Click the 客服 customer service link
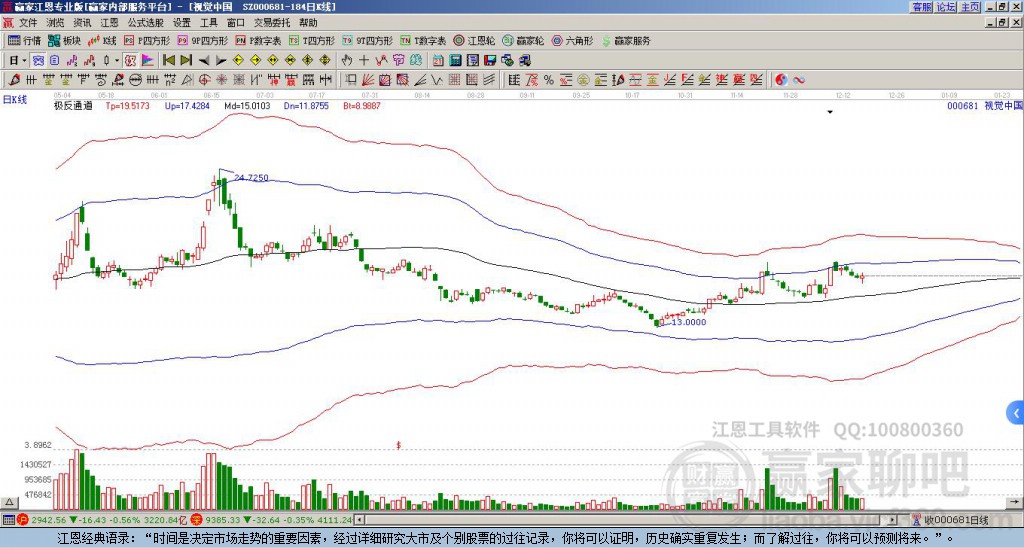Image resolution: width=1024 pixels, height=548 pixels. pos(922,7)
